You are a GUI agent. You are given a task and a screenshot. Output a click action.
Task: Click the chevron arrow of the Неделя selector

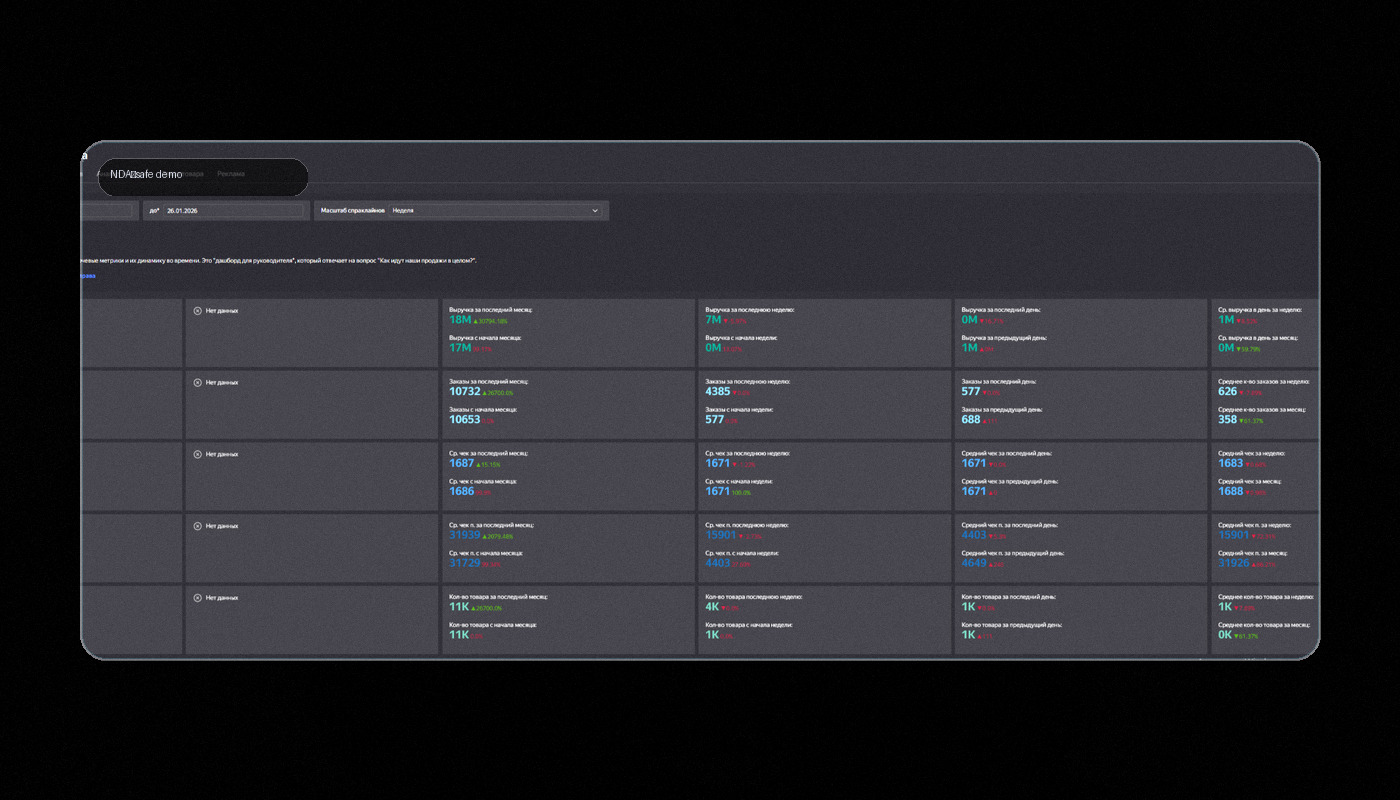pos(595,211)
